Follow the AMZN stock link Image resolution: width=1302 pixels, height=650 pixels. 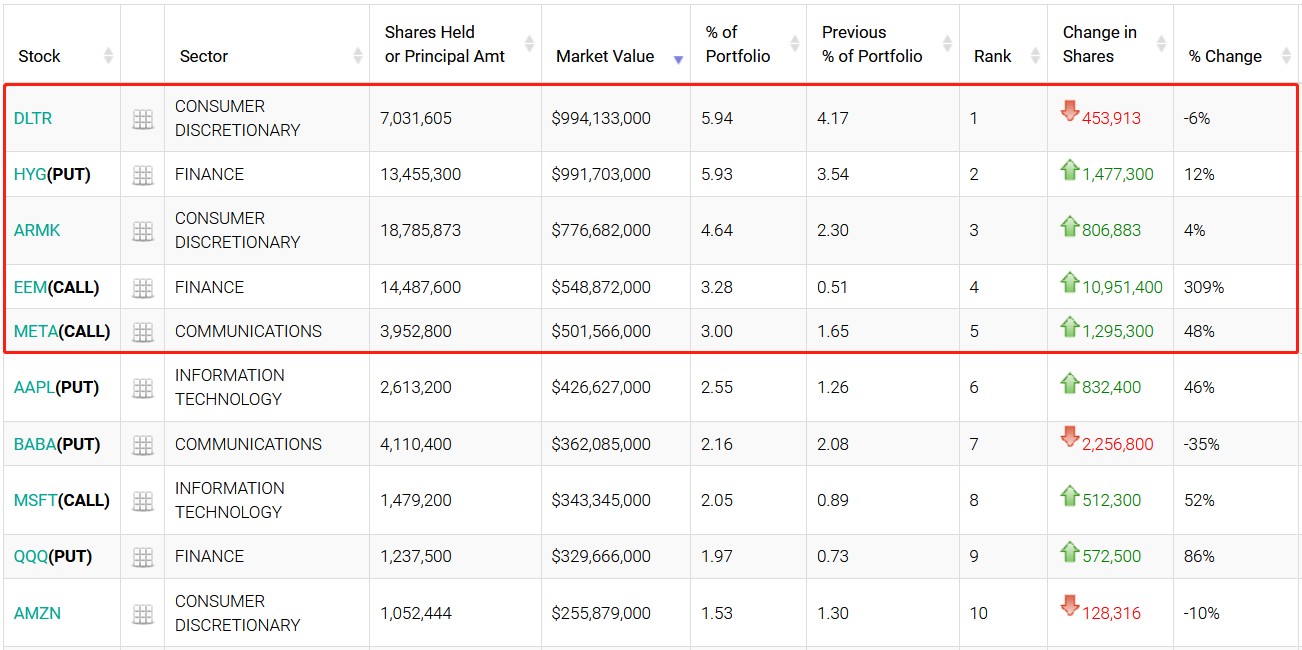37,613
